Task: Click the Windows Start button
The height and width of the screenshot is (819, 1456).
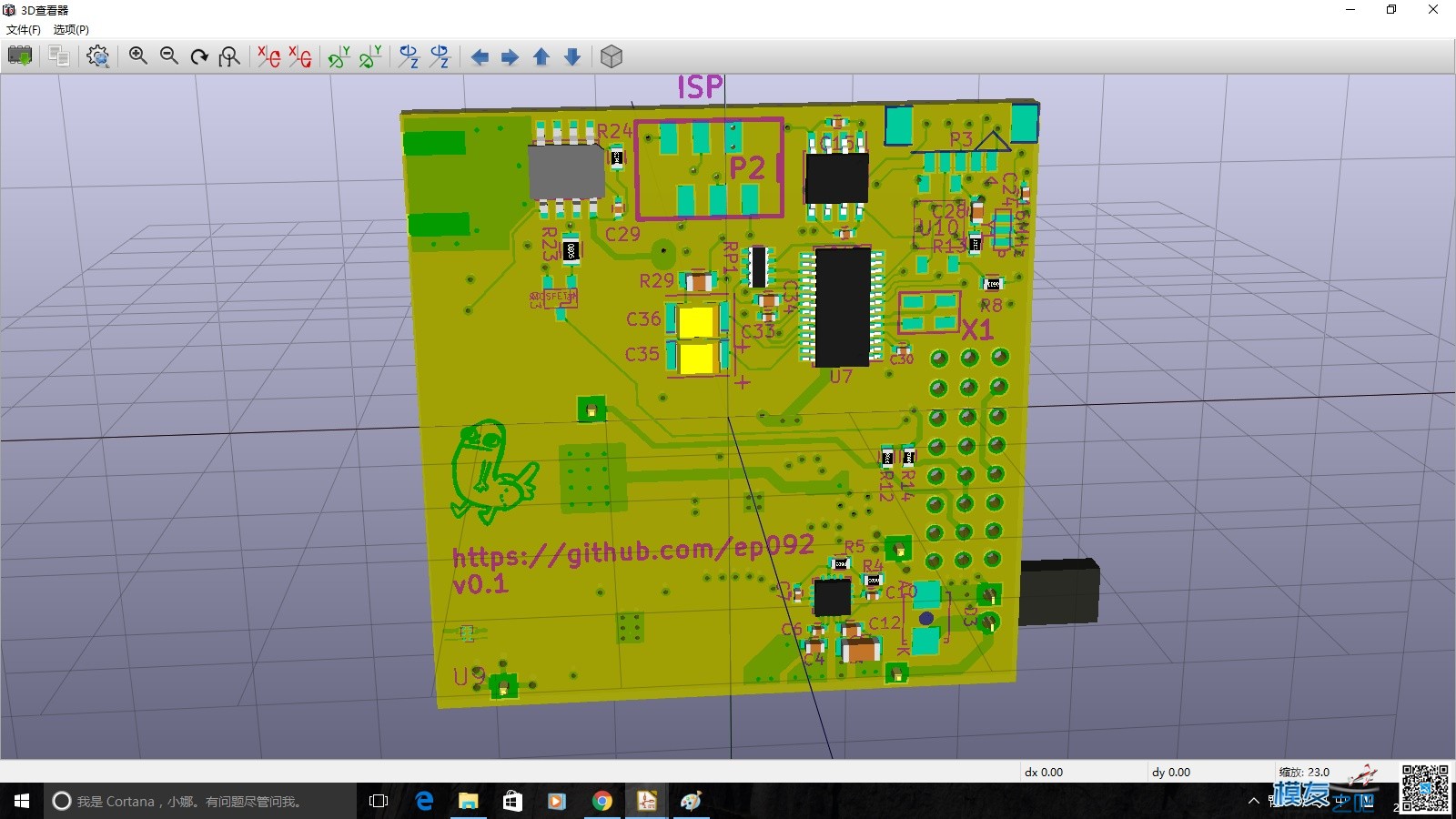Action: (x=22, y=801)
